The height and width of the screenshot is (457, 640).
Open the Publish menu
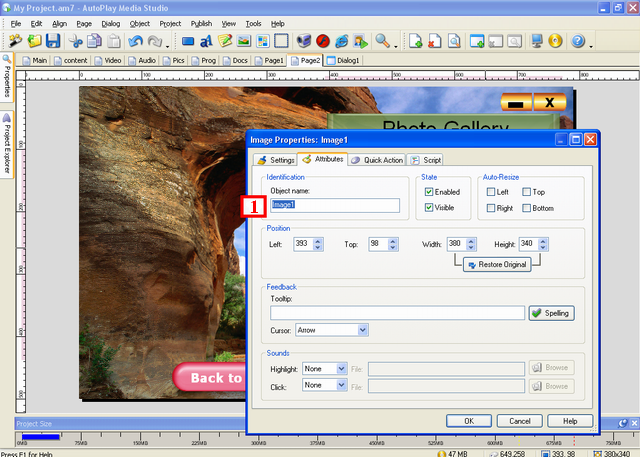[200, 22]
